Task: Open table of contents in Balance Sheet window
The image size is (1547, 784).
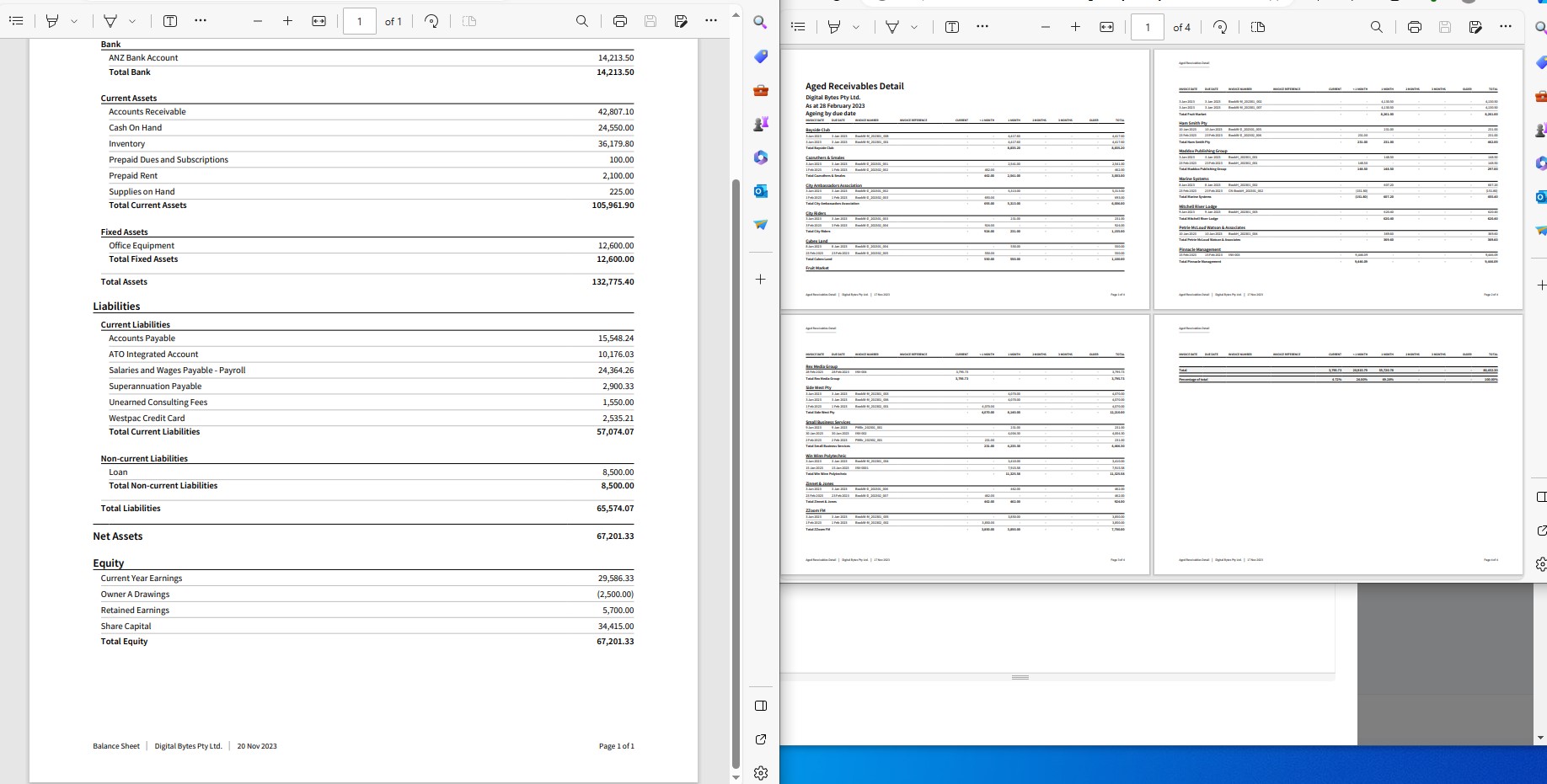Action: 16,21
